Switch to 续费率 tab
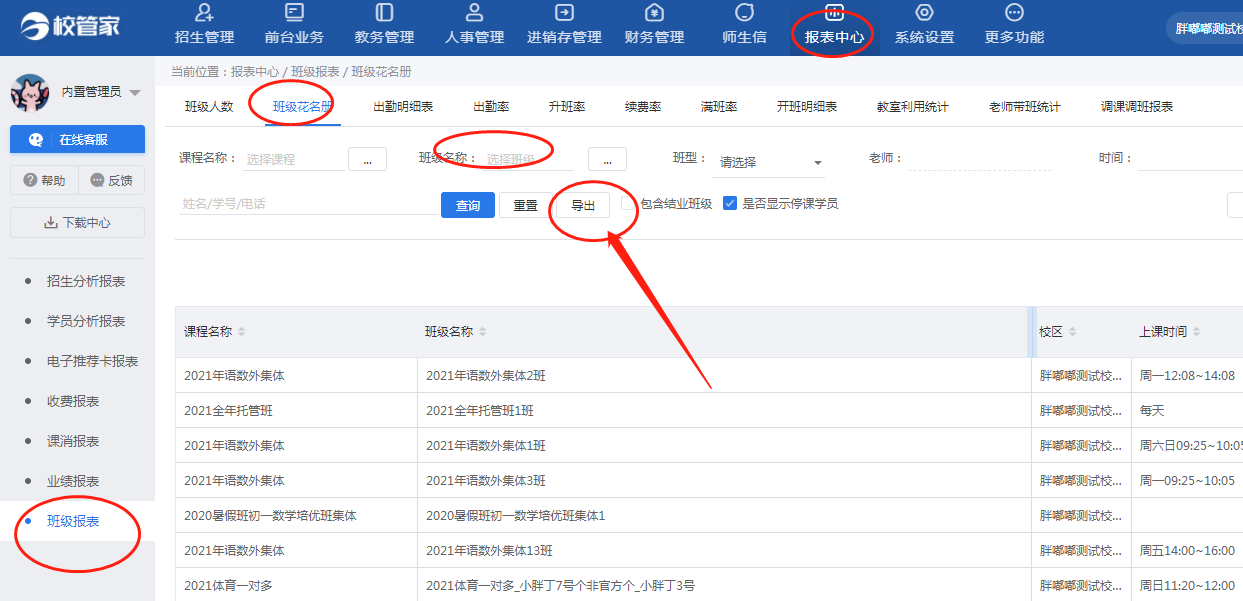Image resolution: width=1243 pixels, height=601 pixels. (643, 107)
